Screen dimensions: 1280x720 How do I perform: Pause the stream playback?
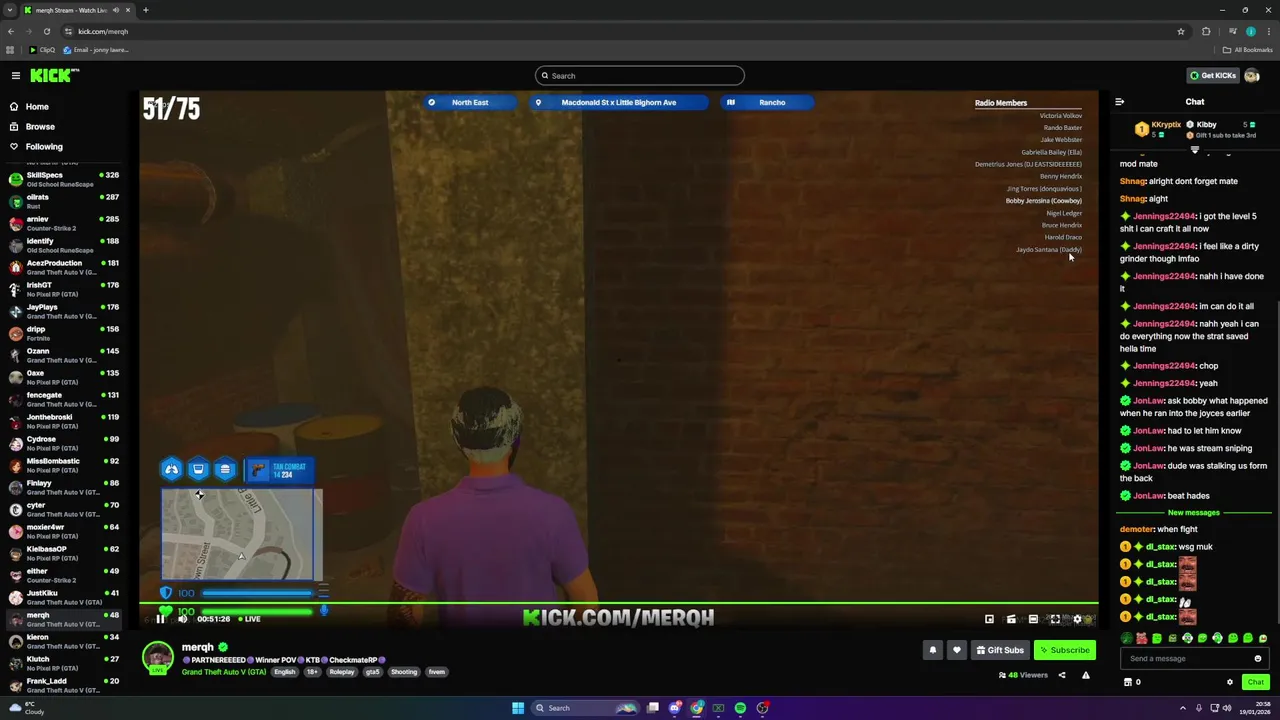pyautogui.click(x=160, y=619)
